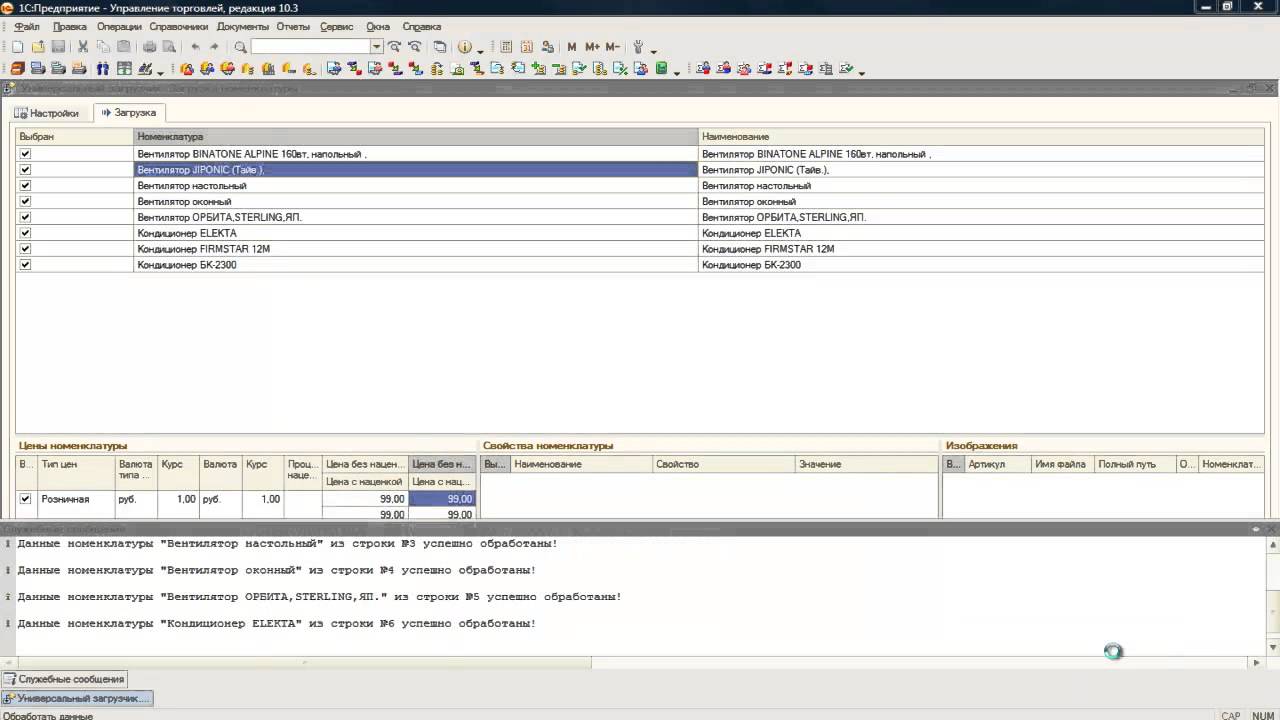Select the Кондиционер БК-2300 nomenclature cell
1280x720 pixels.
pyautogui.click(x=416, y=265)
